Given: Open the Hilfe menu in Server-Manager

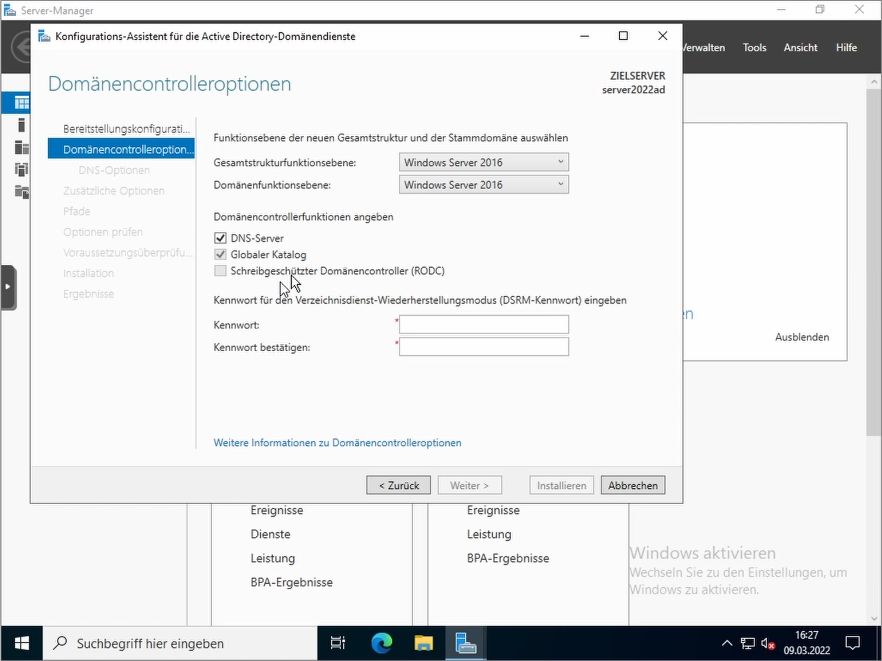Looking at the screenshot, I should click(847, 47).
